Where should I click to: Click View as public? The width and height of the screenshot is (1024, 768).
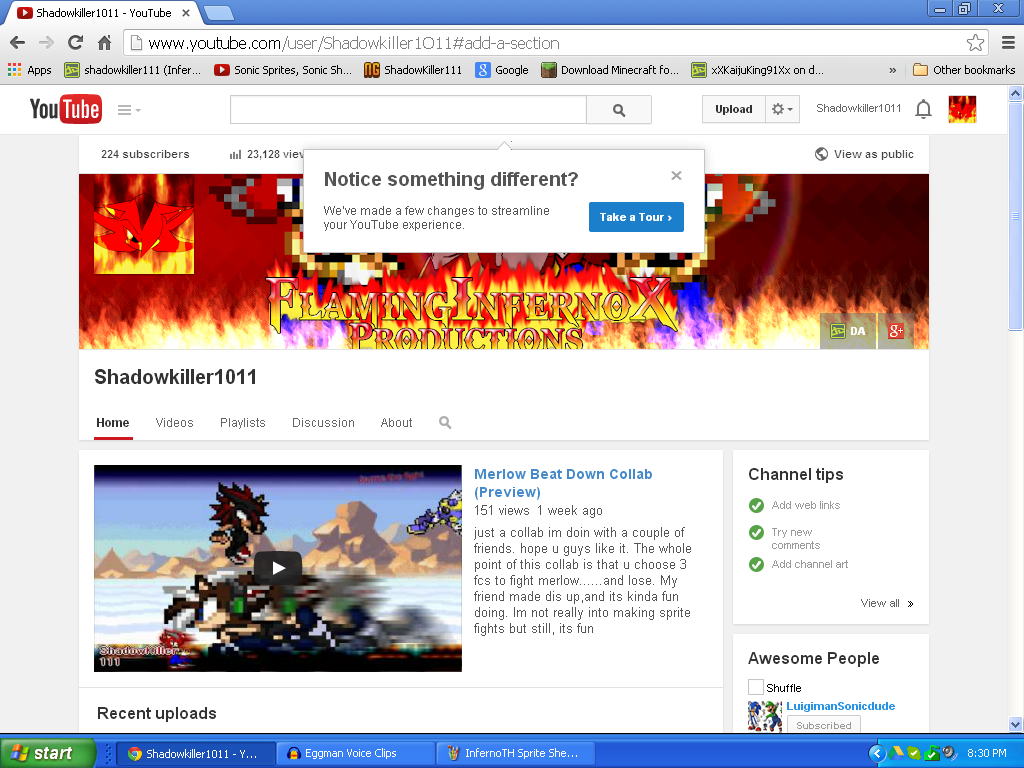[864, 154]
